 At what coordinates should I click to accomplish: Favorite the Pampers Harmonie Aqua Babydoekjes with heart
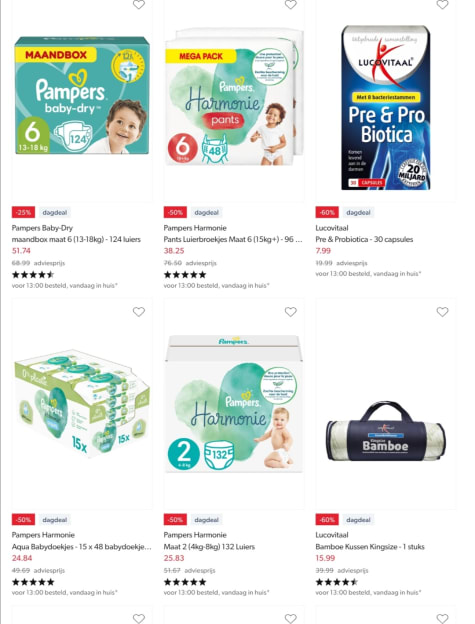click(x=139, y=312)
